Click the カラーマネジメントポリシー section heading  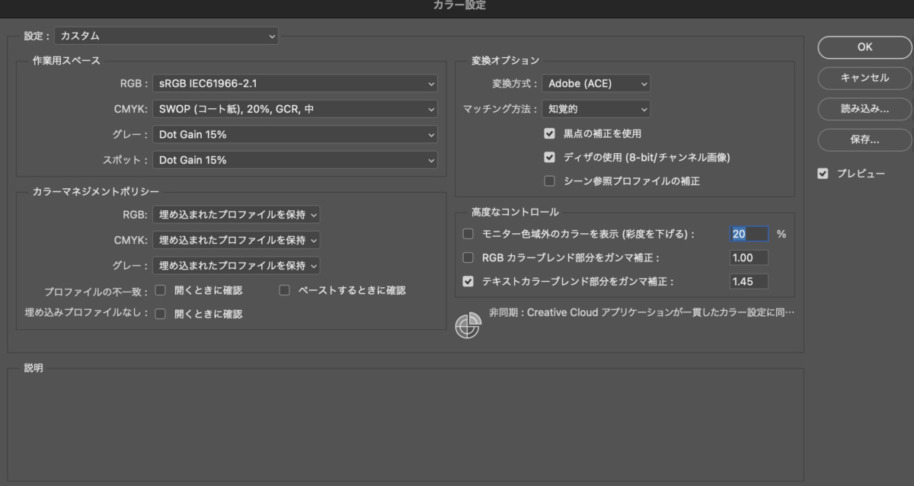[x=96, y=192]
